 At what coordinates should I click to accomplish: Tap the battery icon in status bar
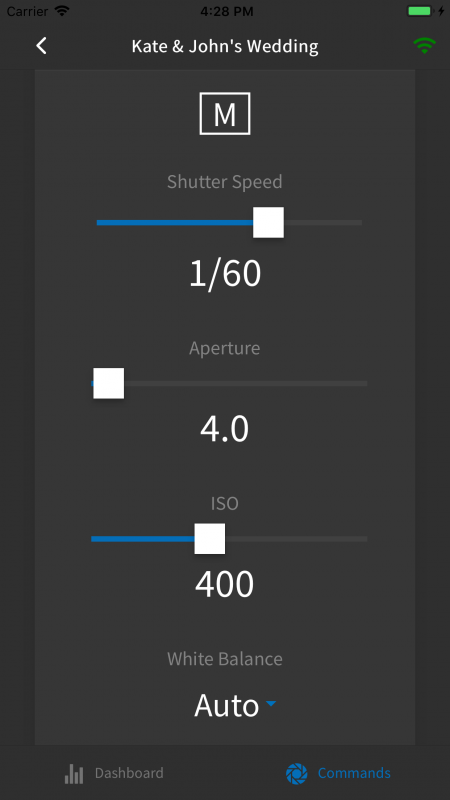point(421,11)
